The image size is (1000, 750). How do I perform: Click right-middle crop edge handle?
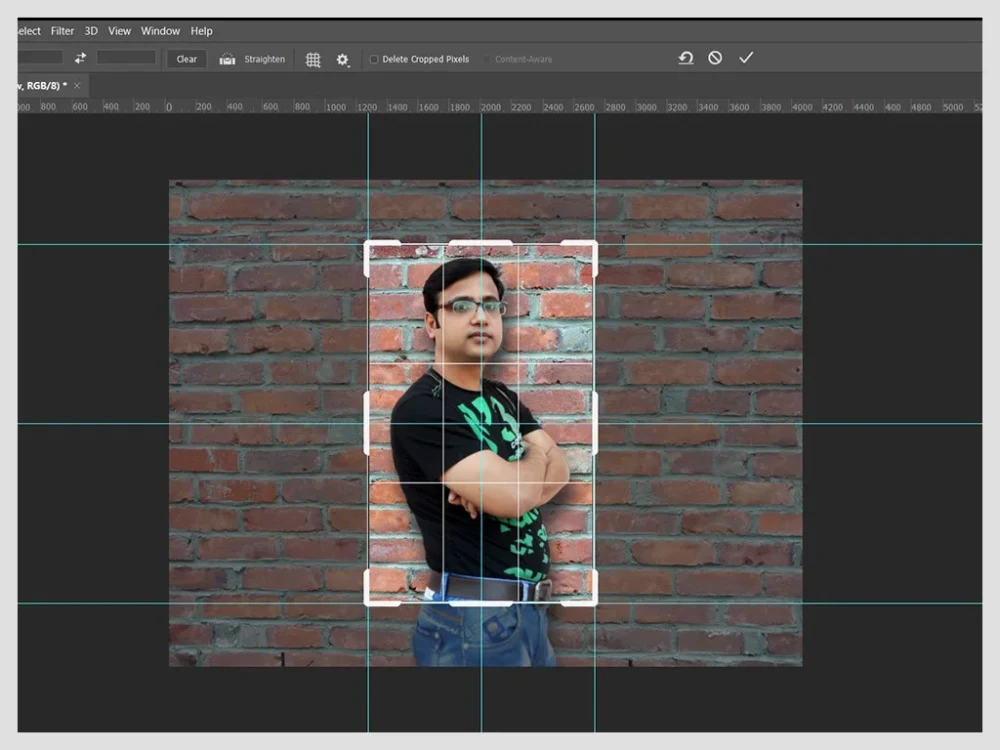[x=595, y=423]
